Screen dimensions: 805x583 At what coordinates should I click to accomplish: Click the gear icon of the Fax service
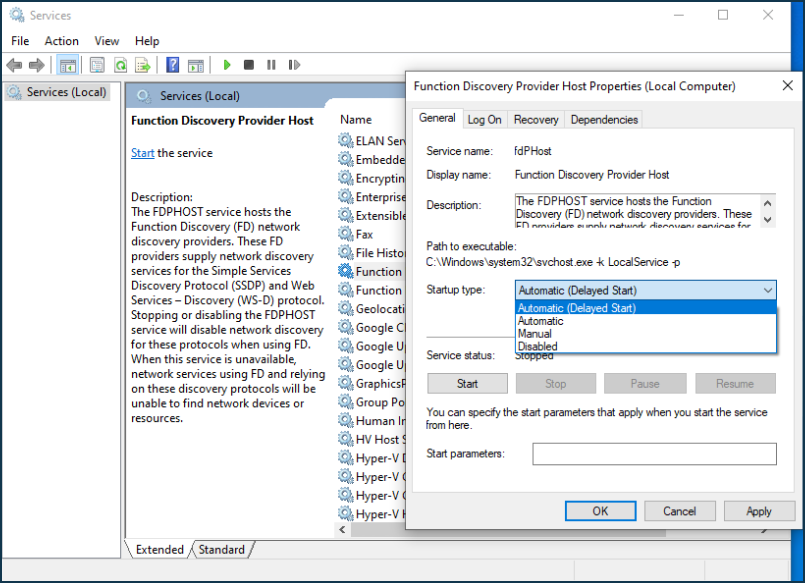[346, 234]
